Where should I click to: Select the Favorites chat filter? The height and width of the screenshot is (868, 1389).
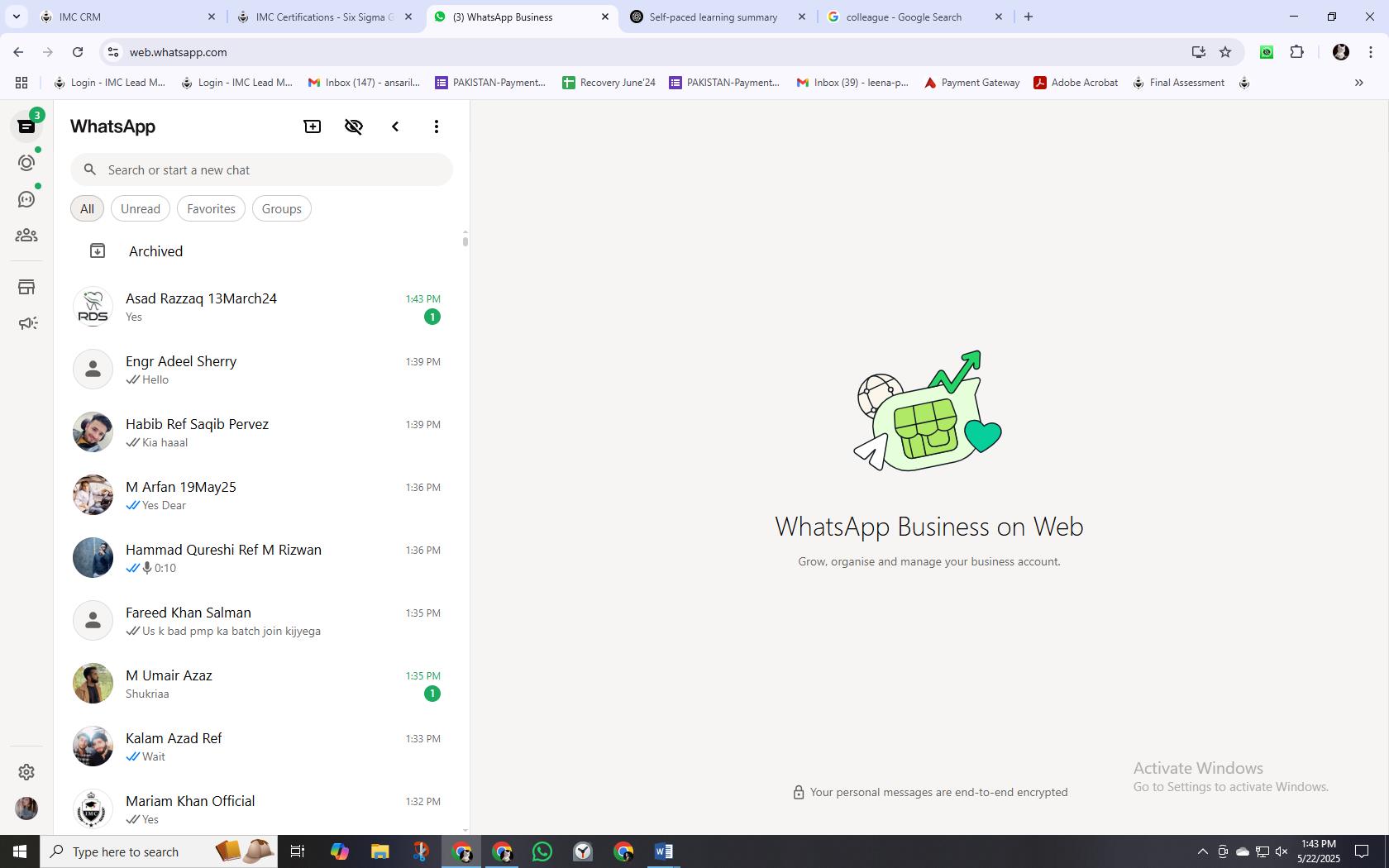[211, 208]
